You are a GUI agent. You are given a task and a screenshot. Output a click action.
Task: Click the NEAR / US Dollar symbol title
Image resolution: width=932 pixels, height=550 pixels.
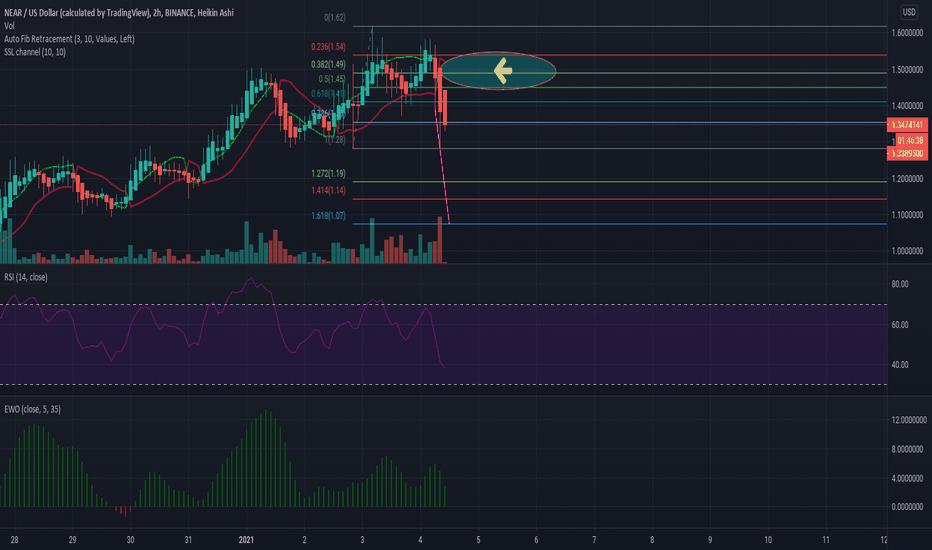coord(119,12)
